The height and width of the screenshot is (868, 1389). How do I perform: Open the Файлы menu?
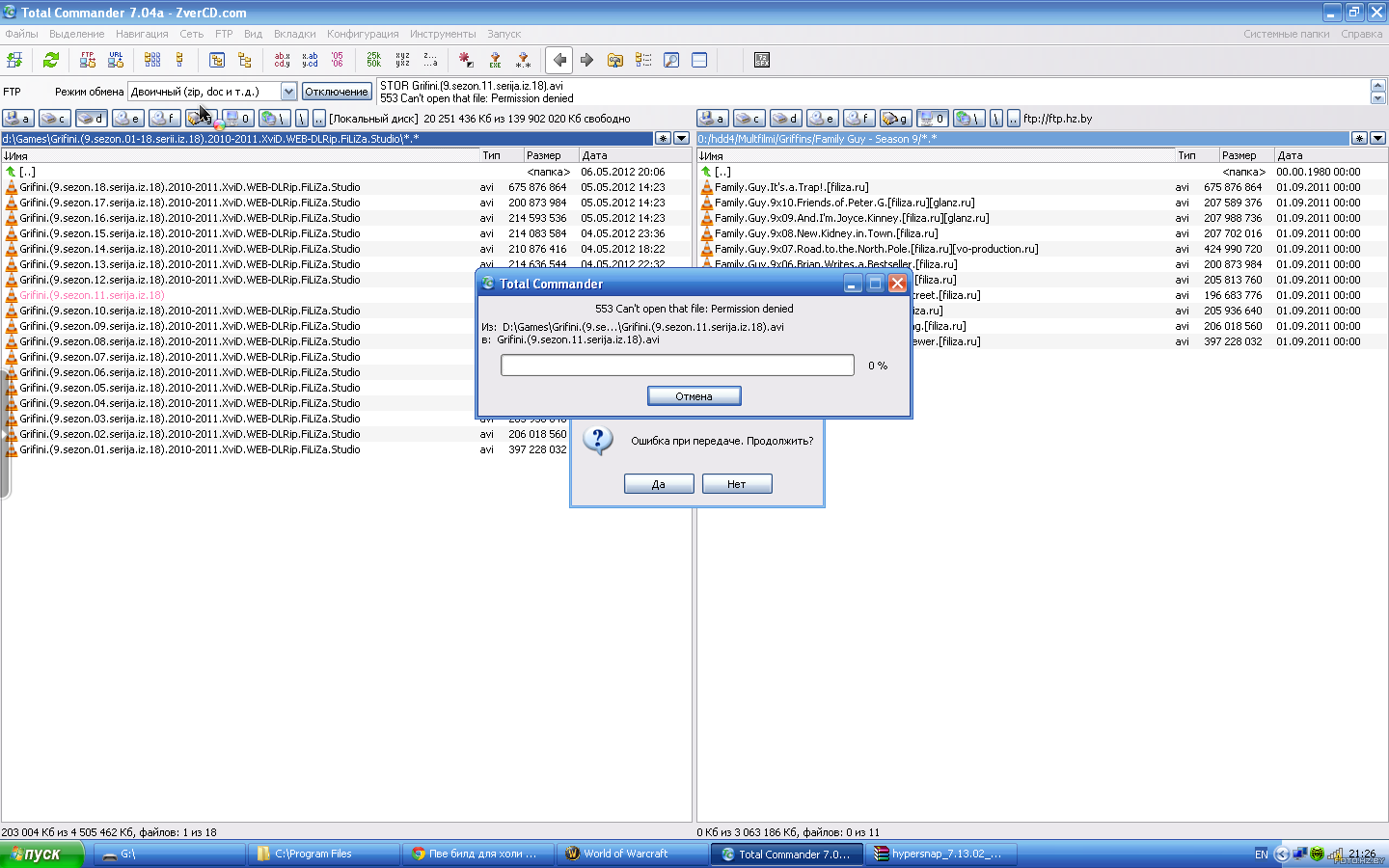pos(21,34)
